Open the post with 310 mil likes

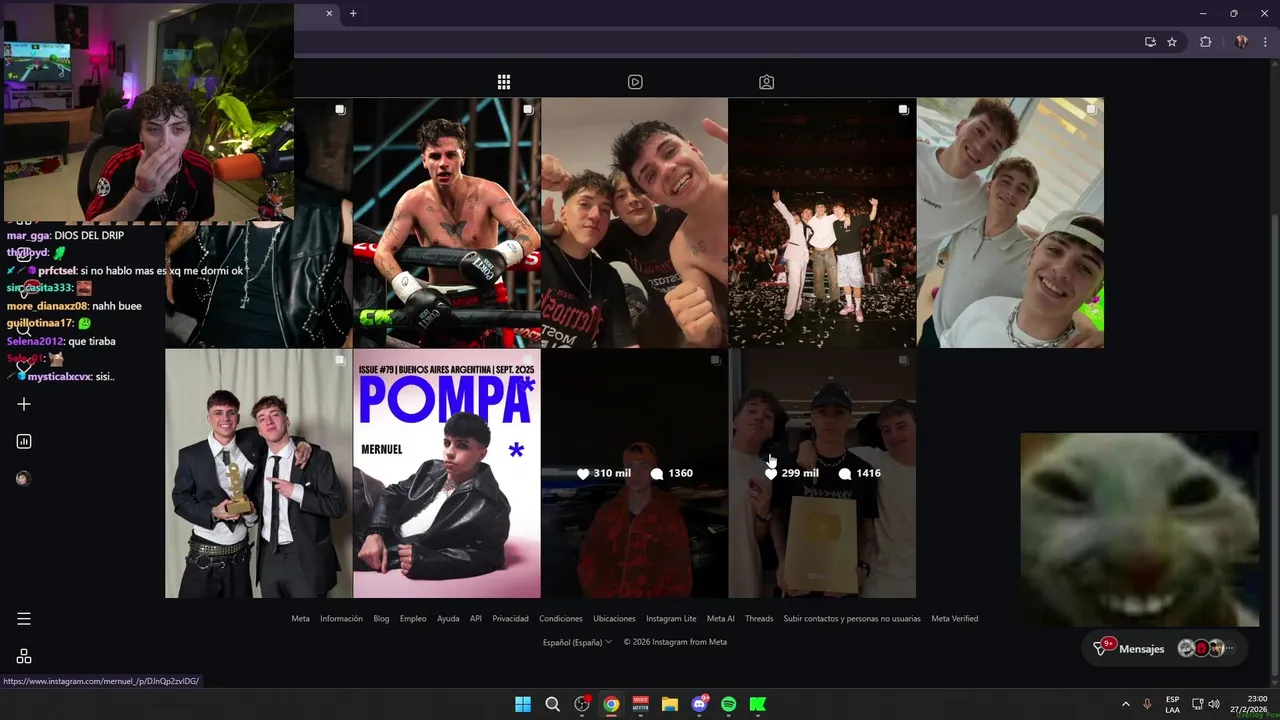coord(635,473)
